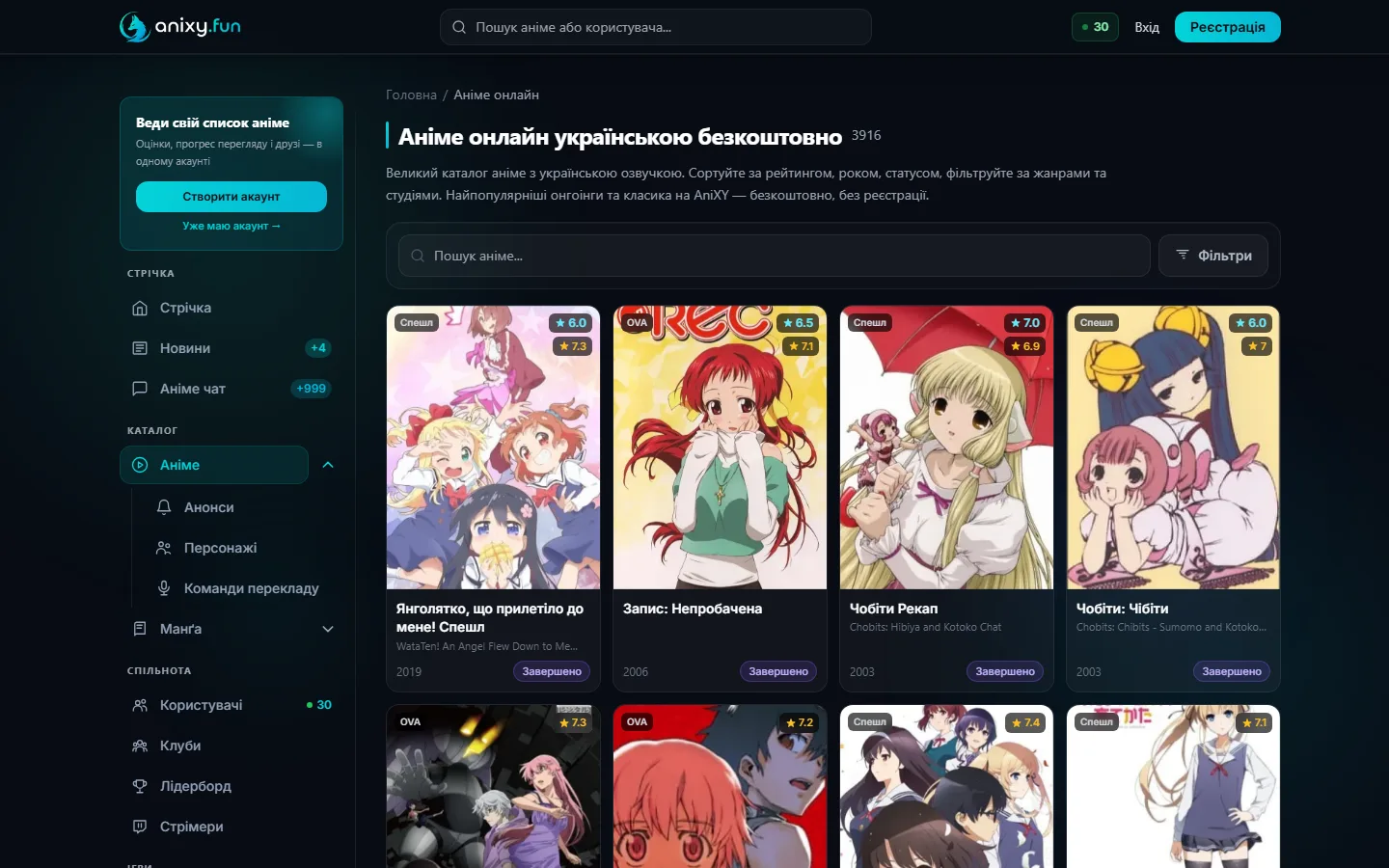Click the +999 badge on Аніме чат
Image resolution: width=1389 pixels, height=868 pixels.
coord(311,389)
